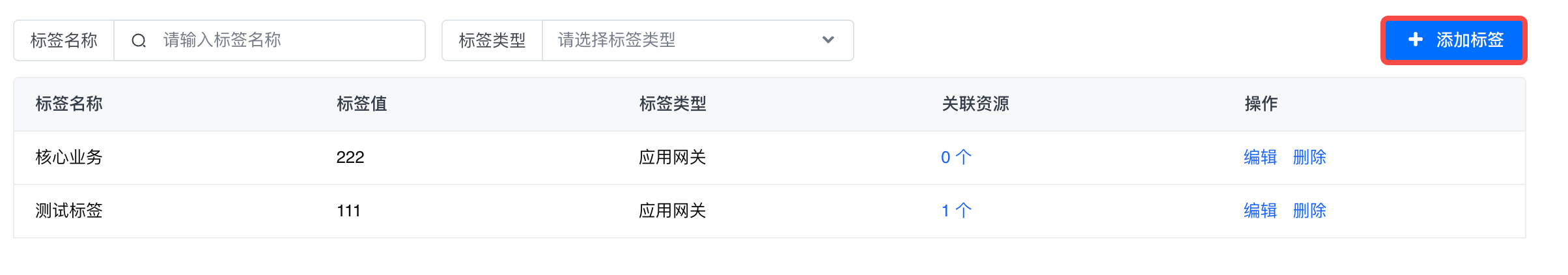Select the 核心业务 row name cell
This screenshot has height=275, width=1568.
[69, 157]
